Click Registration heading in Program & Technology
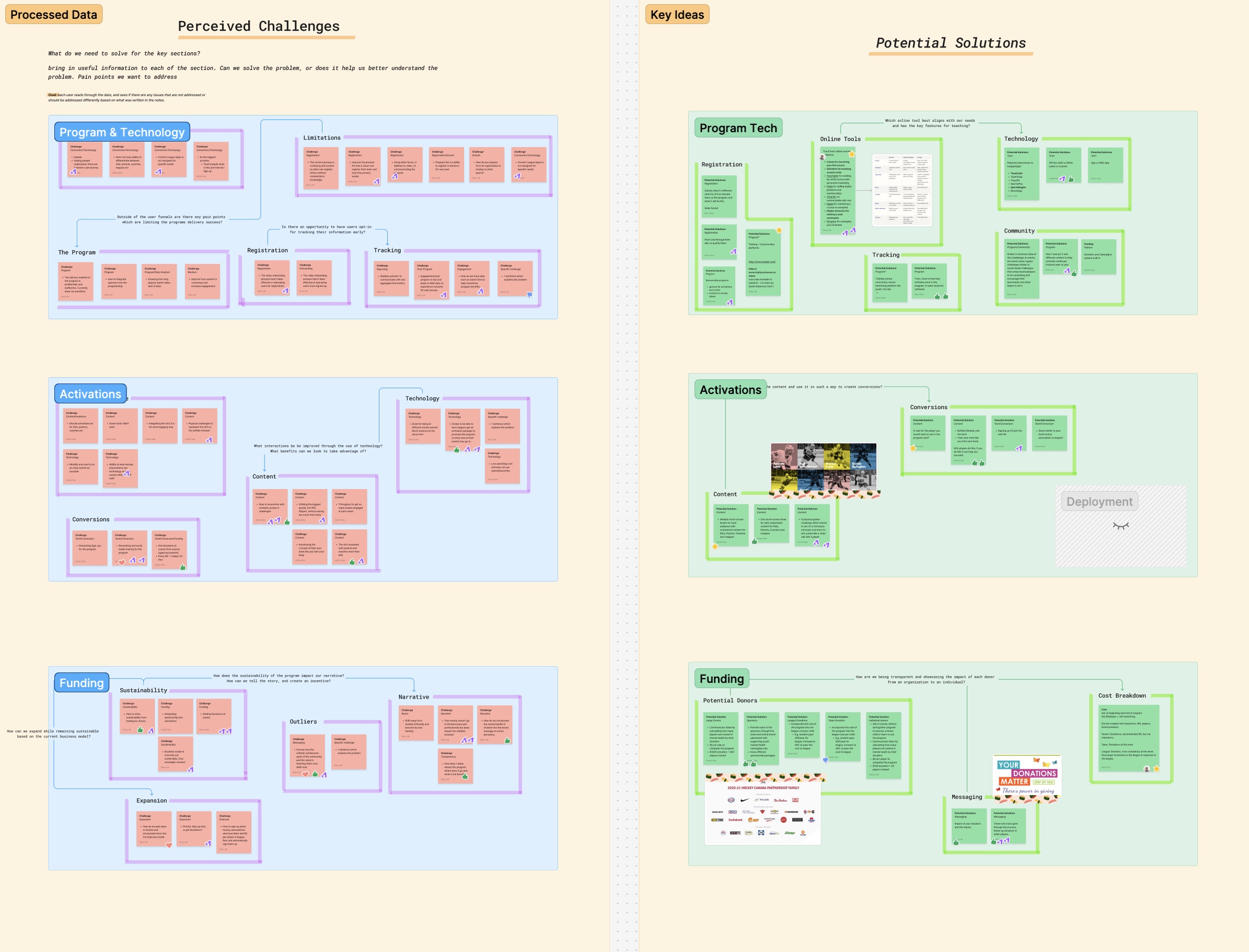 268,250
